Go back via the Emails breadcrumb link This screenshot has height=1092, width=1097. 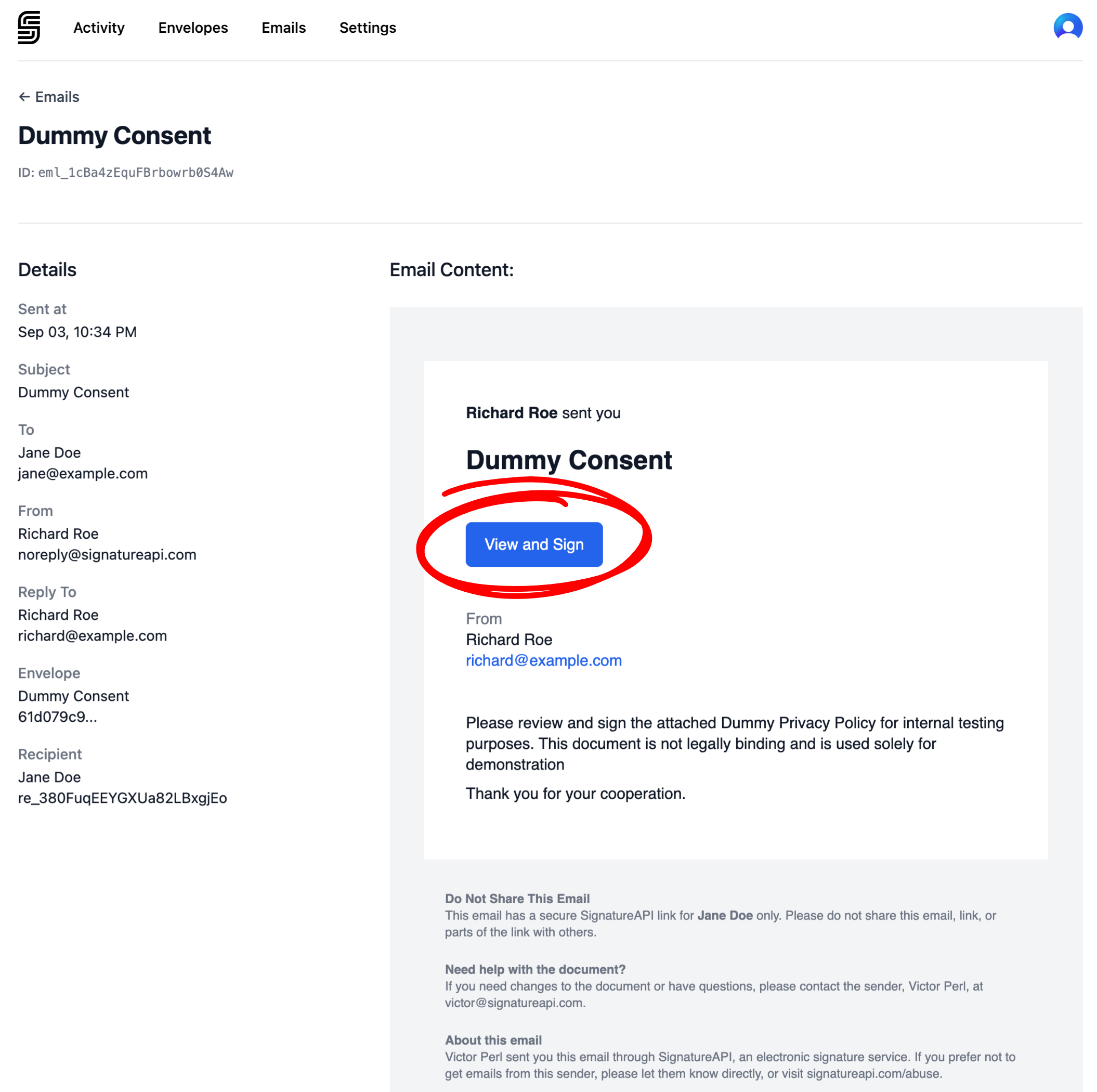point(57,97)
